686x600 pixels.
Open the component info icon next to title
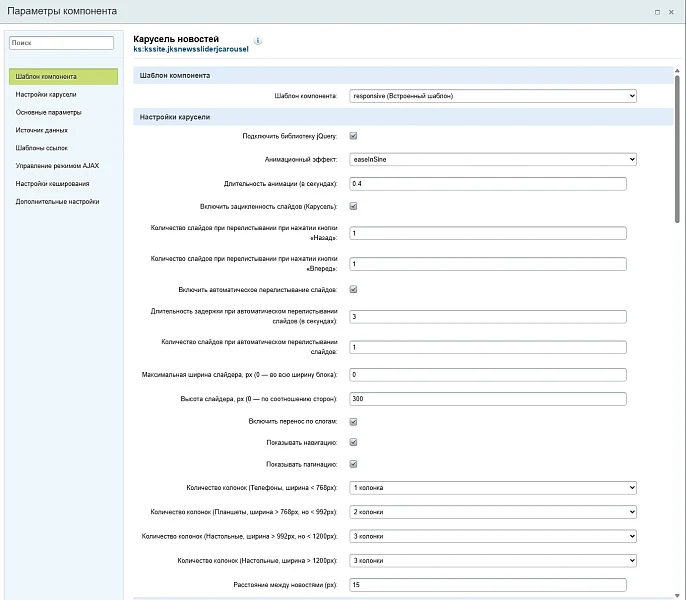point(258,41)
